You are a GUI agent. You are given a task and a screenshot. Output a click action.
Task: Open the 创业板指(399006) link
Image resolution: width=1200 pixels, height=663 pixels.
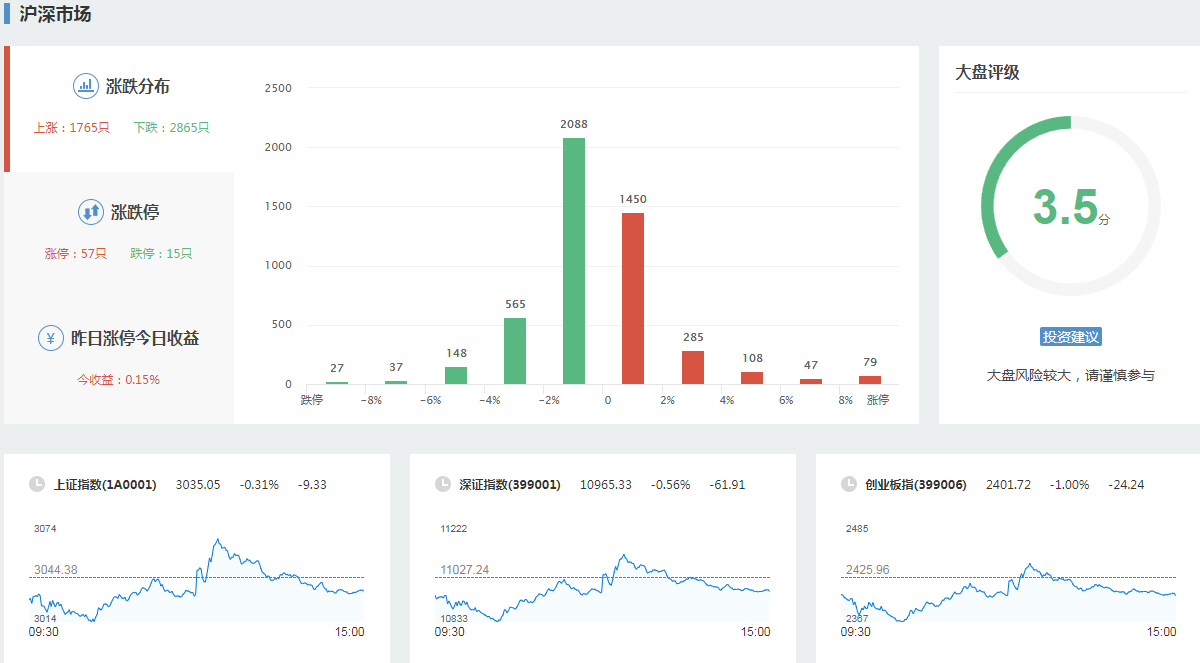pos(916,485)
